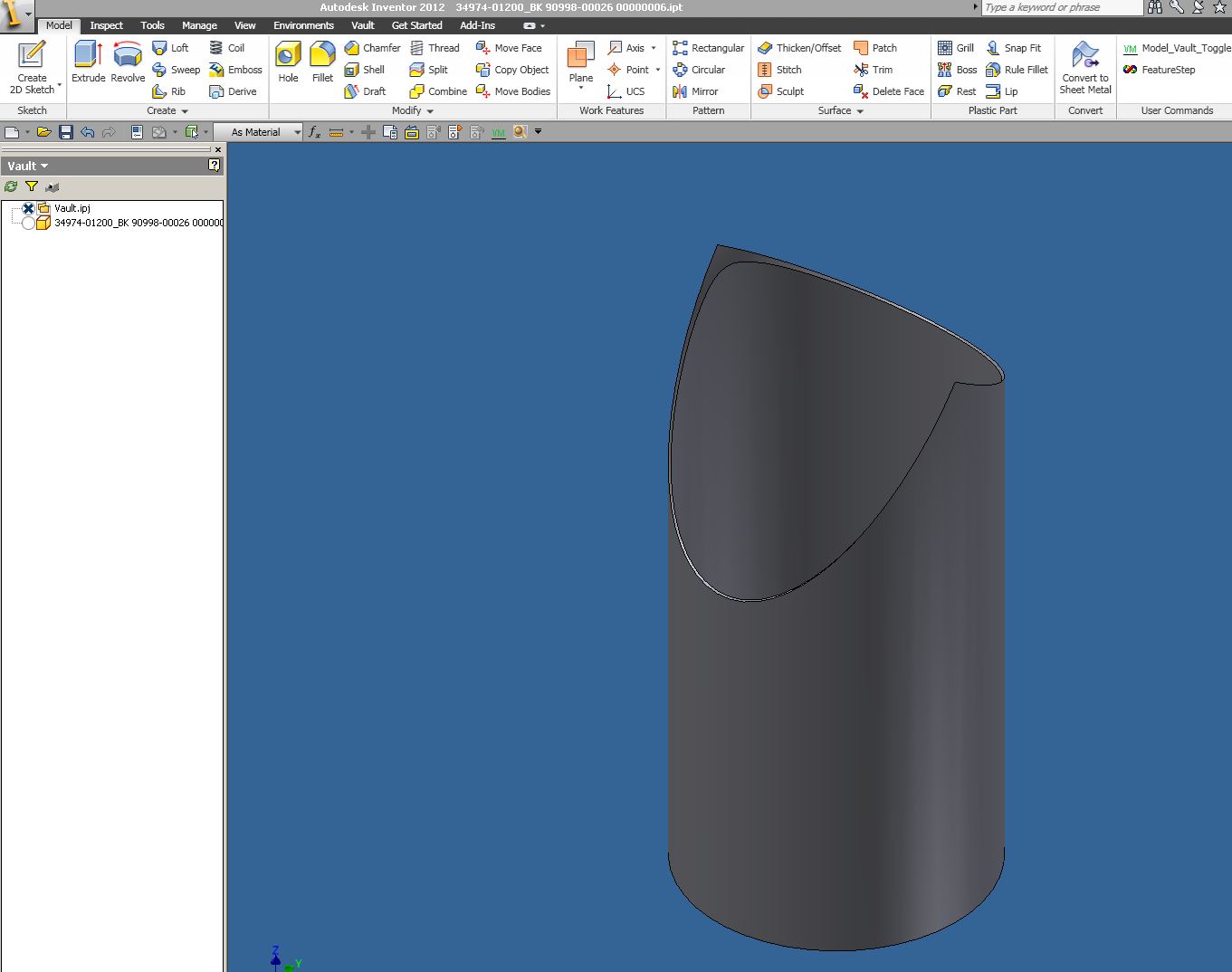This screenshot has width=1232, height=972.
Task: Click the Patch surface tool
Action: tap(875, 48)
